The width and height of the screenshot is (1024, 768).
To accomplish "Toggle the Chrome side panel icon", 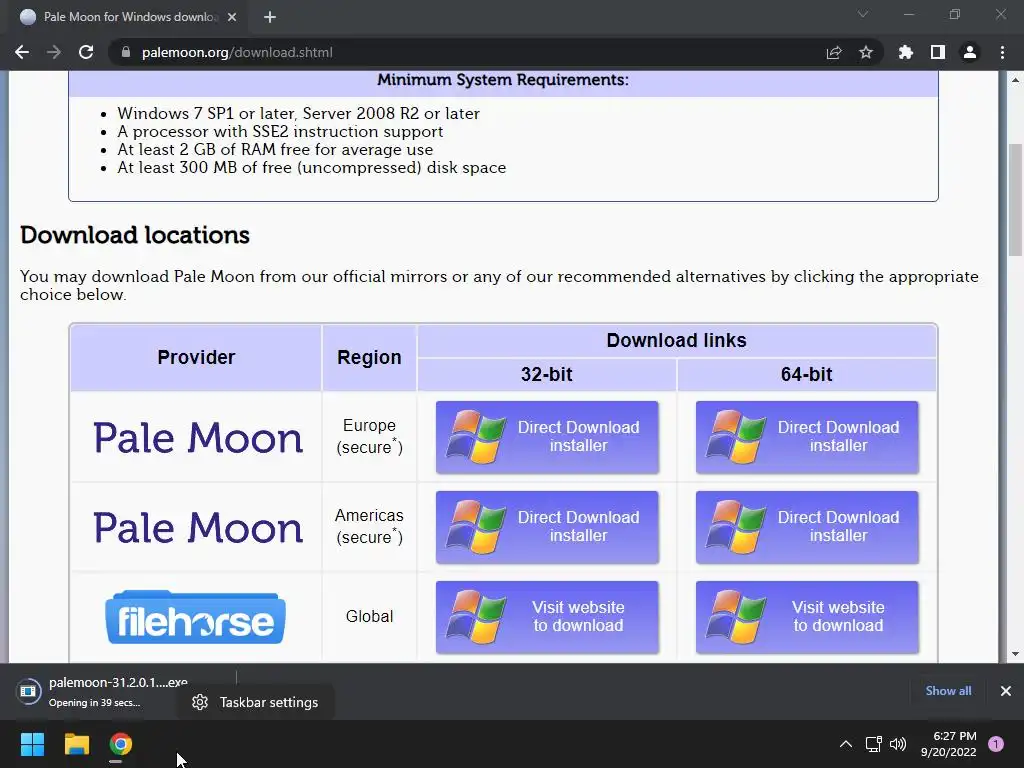I will click(938, 52).
